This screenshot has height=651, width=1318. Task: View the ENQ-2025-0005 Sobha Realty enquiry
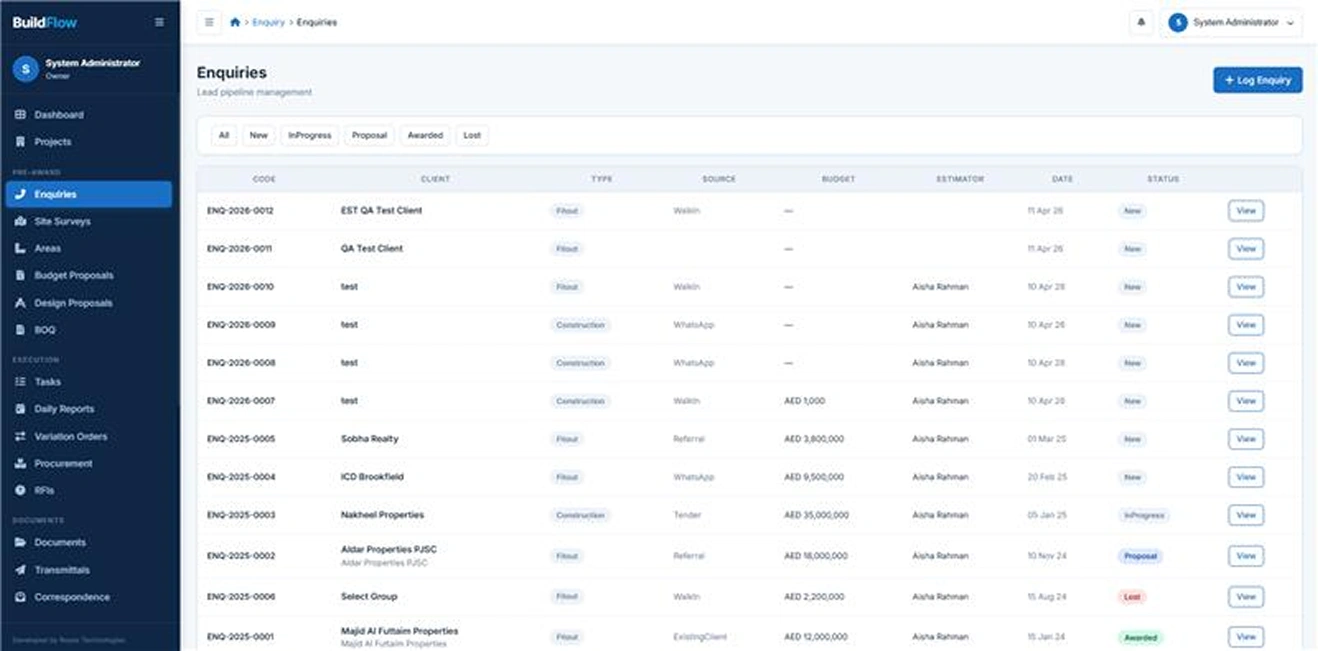coord(1245,439)
